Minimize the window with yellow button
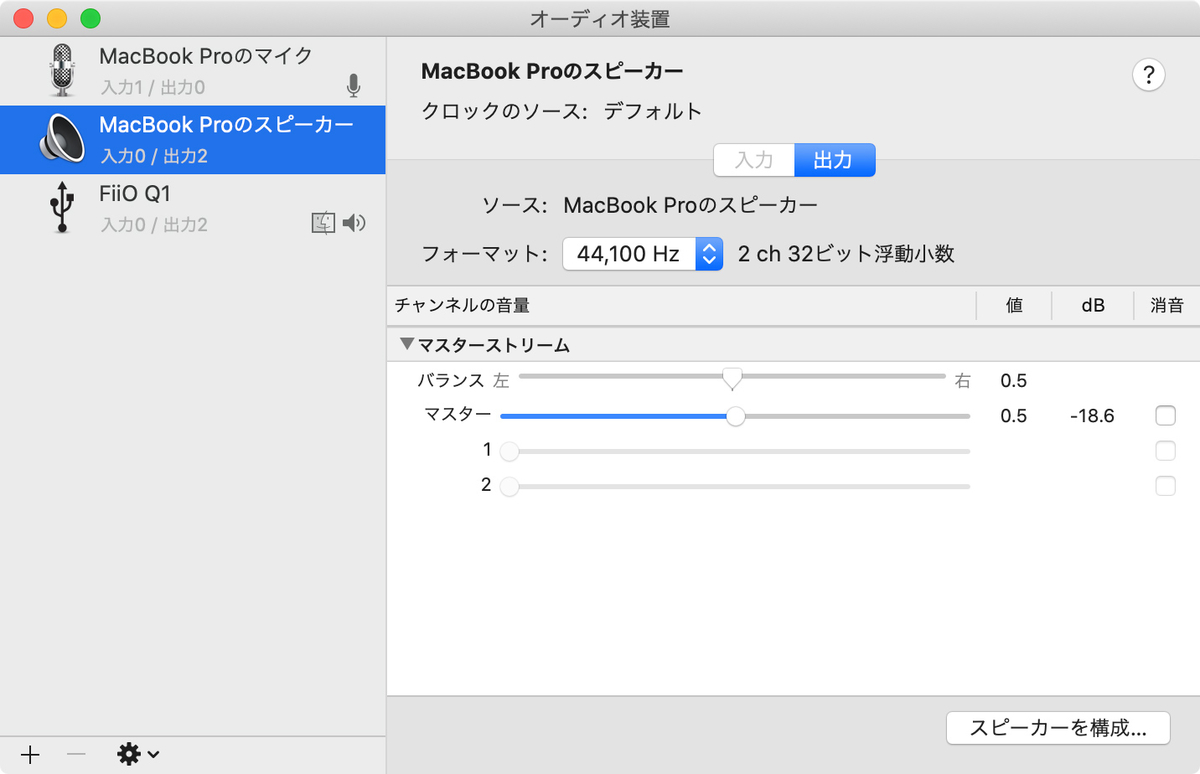The height and width of the screenshot is (774, 1200). coord(57,18)
